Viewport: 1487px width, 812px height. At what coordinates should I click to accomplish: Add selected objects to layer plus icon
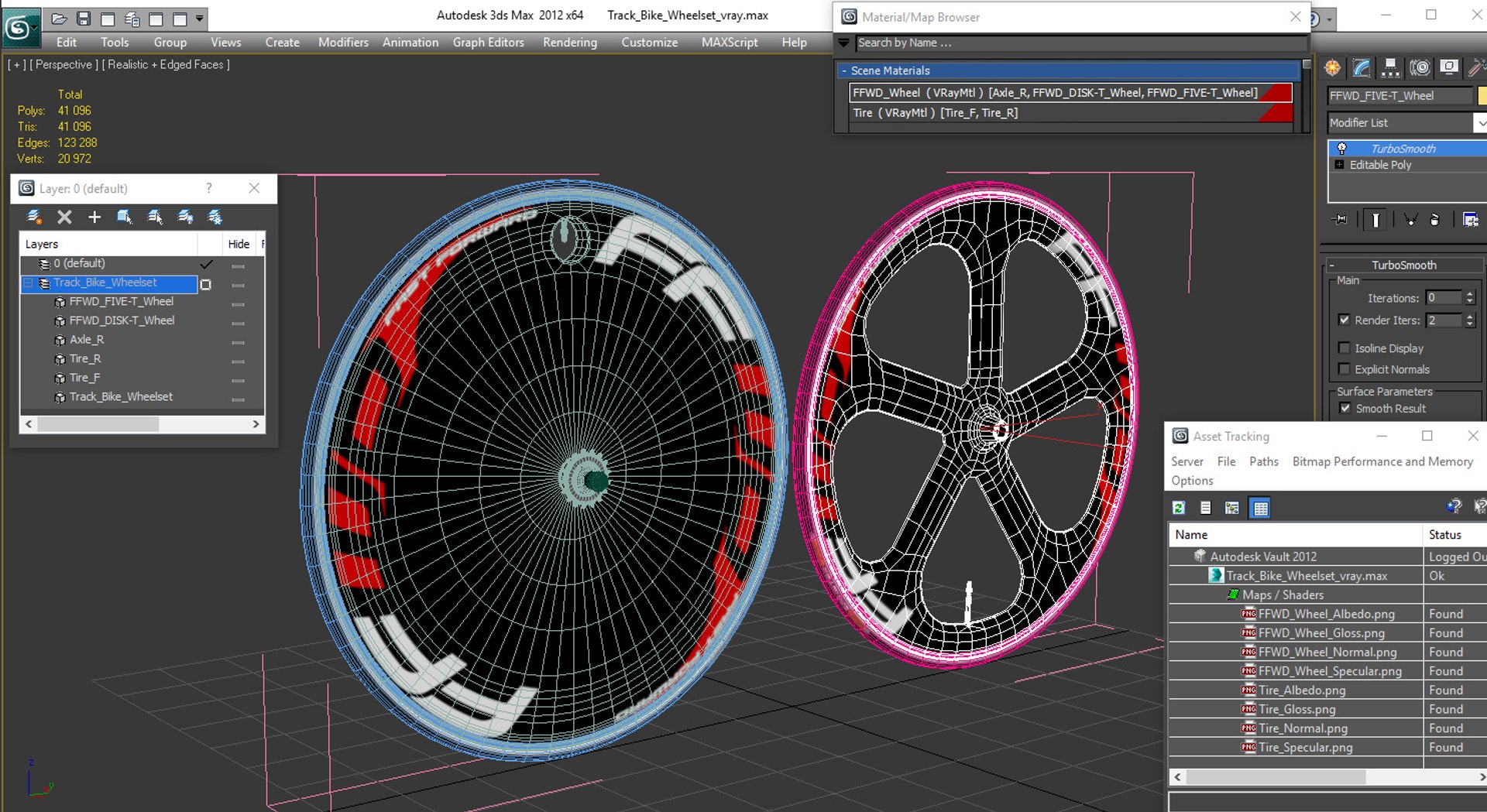(x=94, y=218)
